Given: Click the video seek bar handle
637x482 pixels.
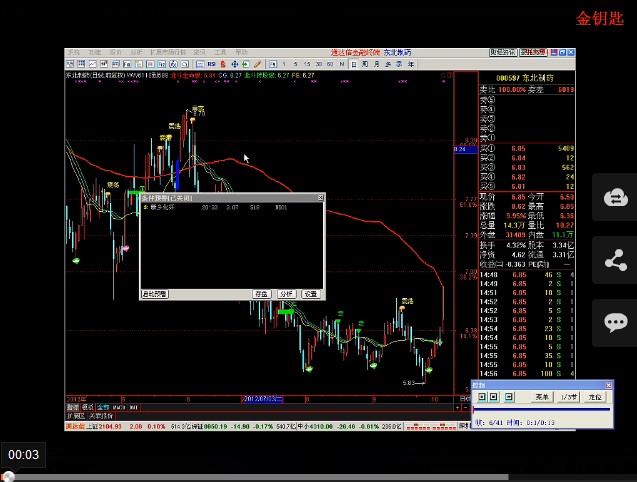Looking at the screenshot, I should 8,477.
